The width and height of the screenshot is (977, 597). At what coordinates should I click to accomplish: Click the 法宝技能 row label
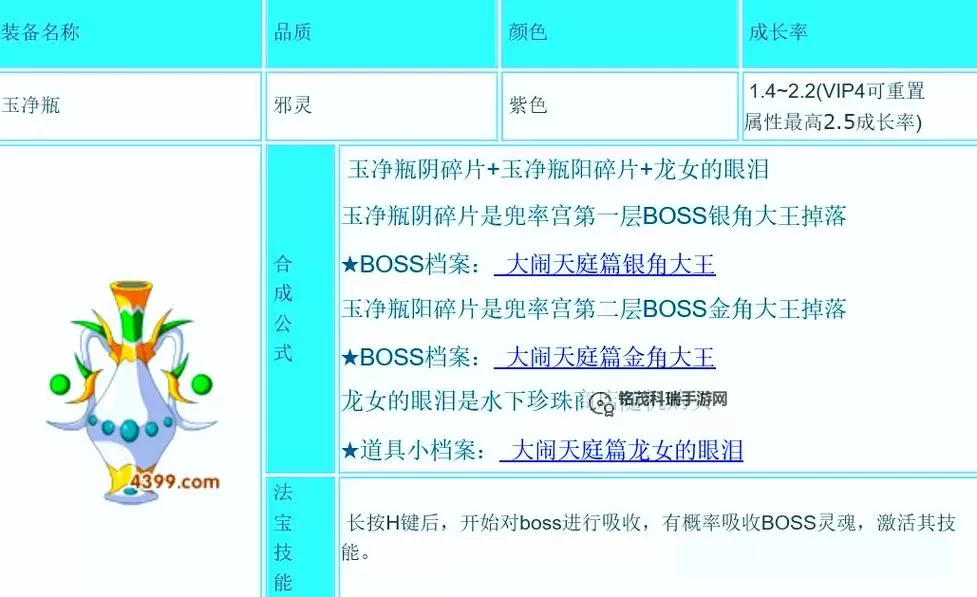tap(283, 535)
